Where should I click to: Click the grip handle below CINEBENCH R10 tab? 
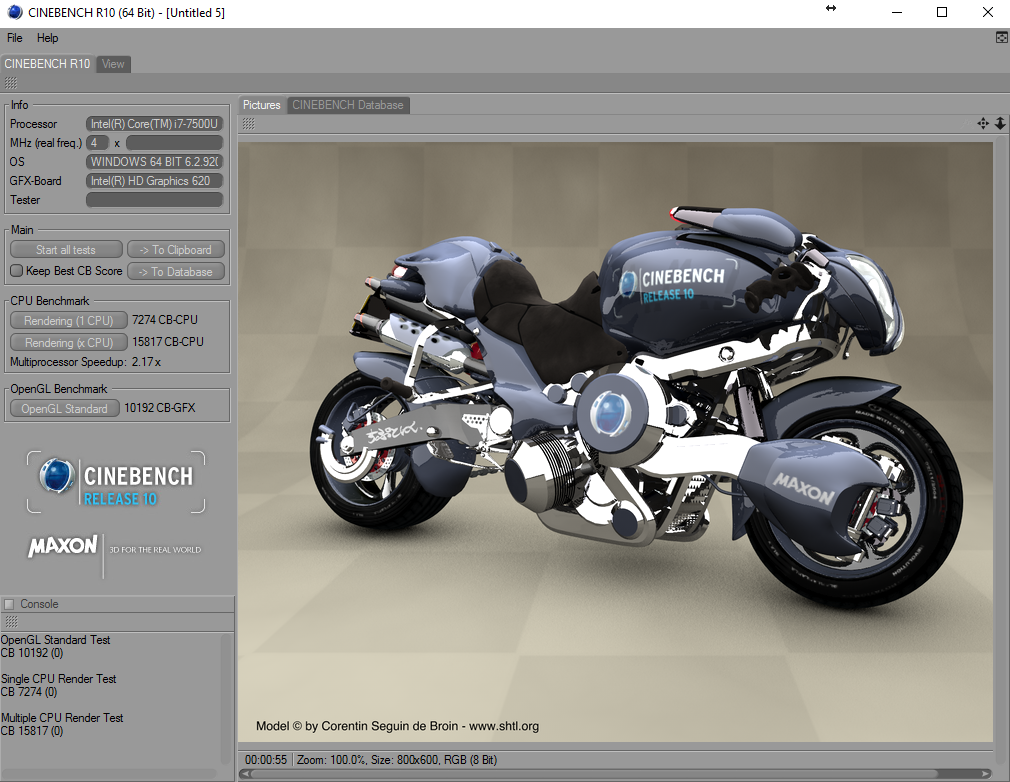(10, 83)
